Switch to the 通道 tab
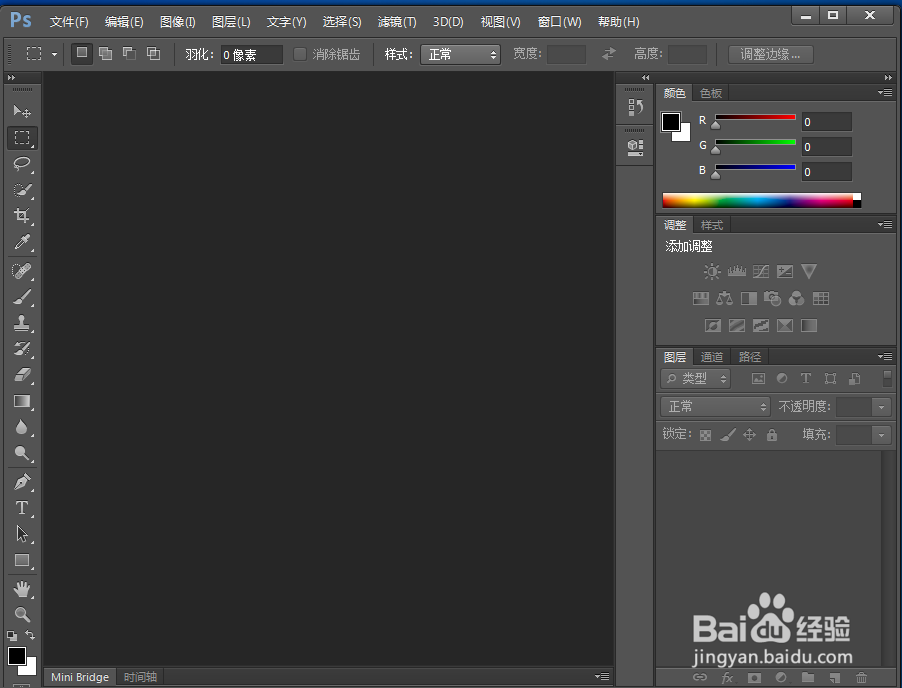 [x=712, y=356]
